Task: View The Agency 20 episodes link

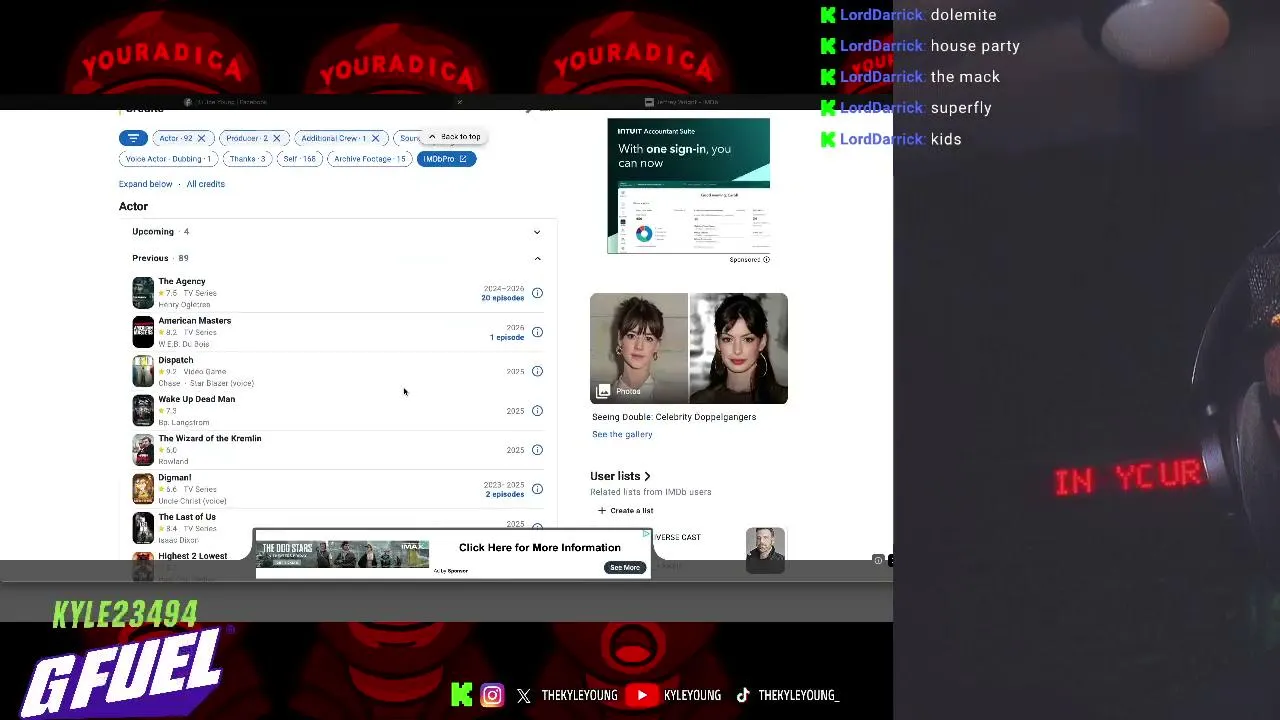Action: (503, 298)
